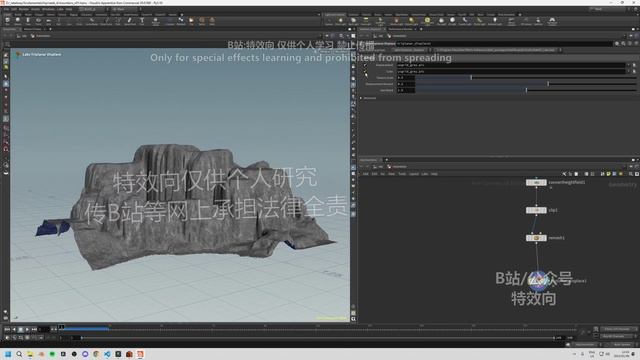Viewport: 640px width, 360px height.
Task: Open the parameter pane gear menu
Action: [x=617, y=43]
